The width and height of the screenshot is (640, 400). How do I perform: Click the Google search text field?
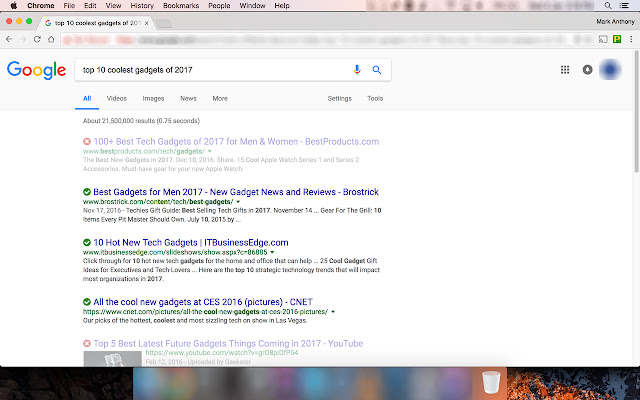(210, 70)
